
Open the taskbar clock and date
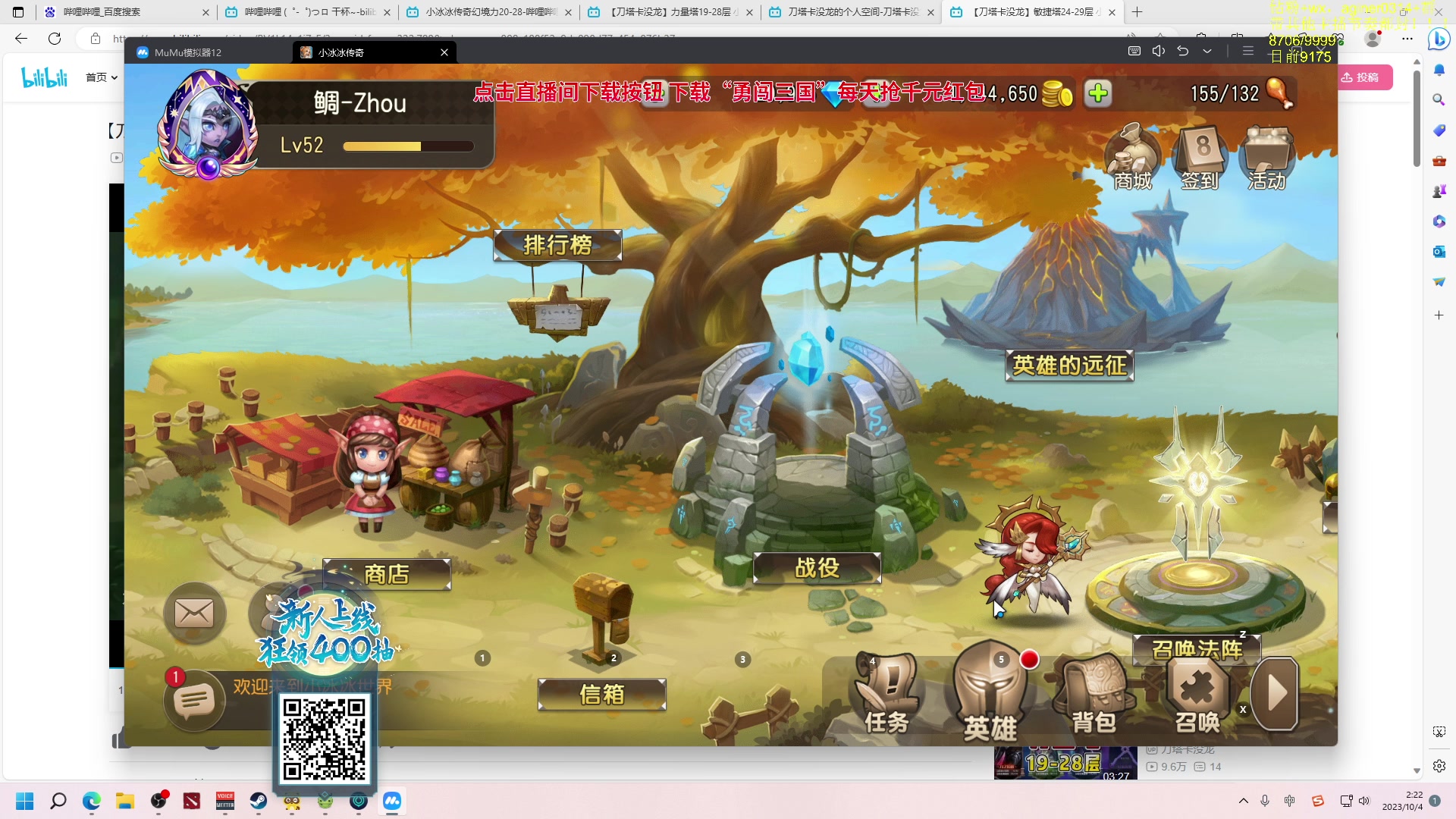[1402, 801]
